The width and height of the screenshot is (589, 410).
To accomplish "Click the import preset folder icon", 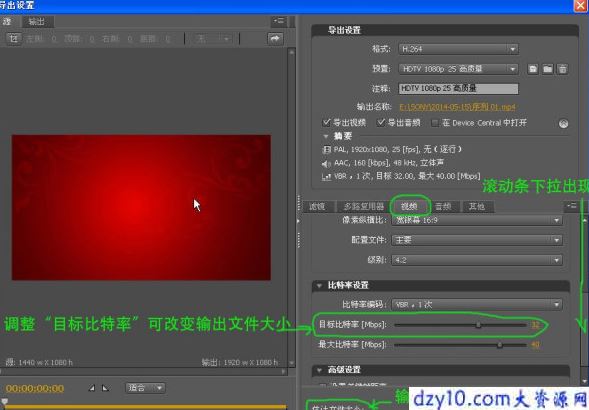I will [x=547, y=69].
